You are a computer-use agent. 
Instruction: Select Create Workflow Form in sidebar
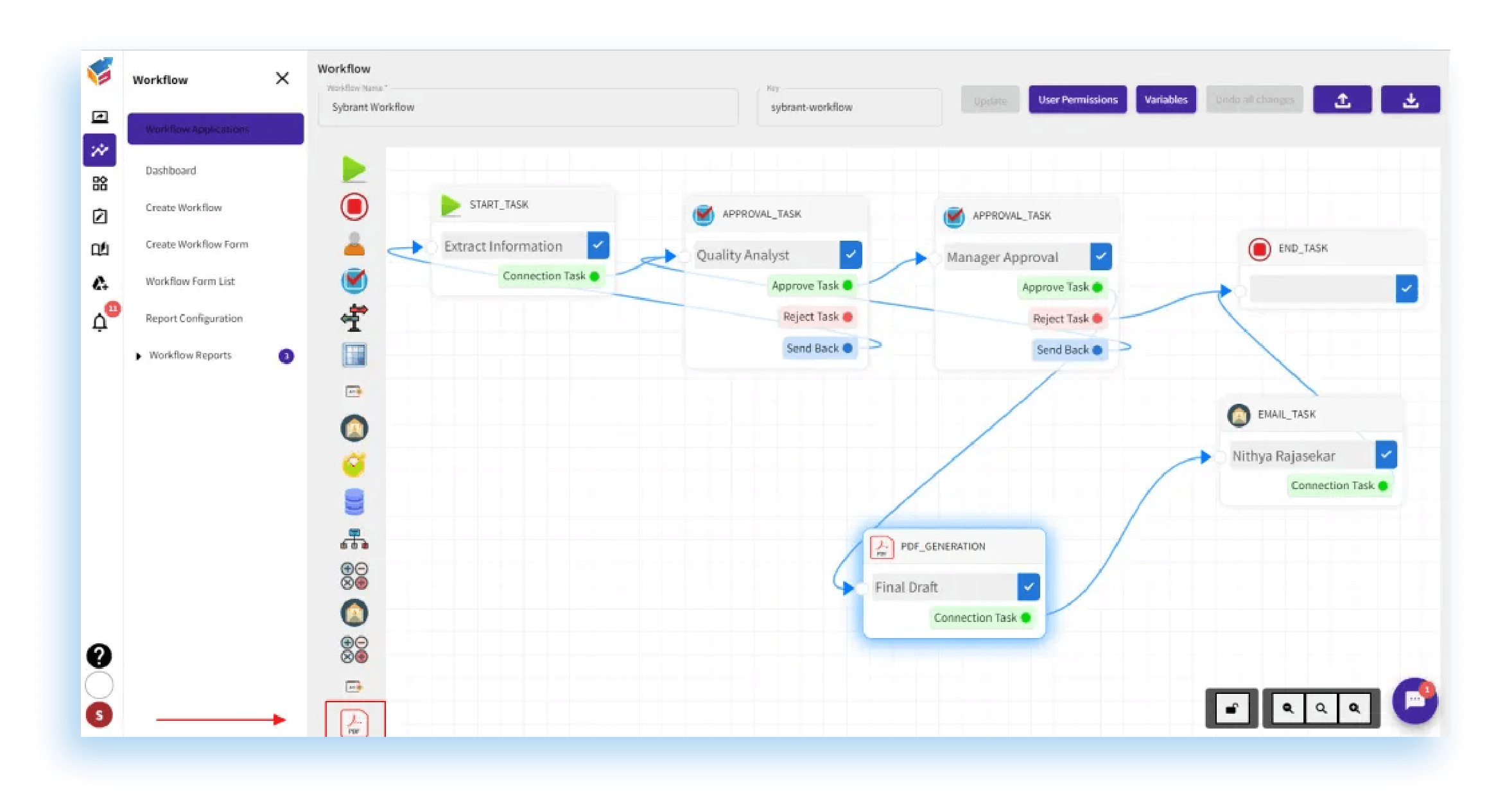click(x=195, y=244)
